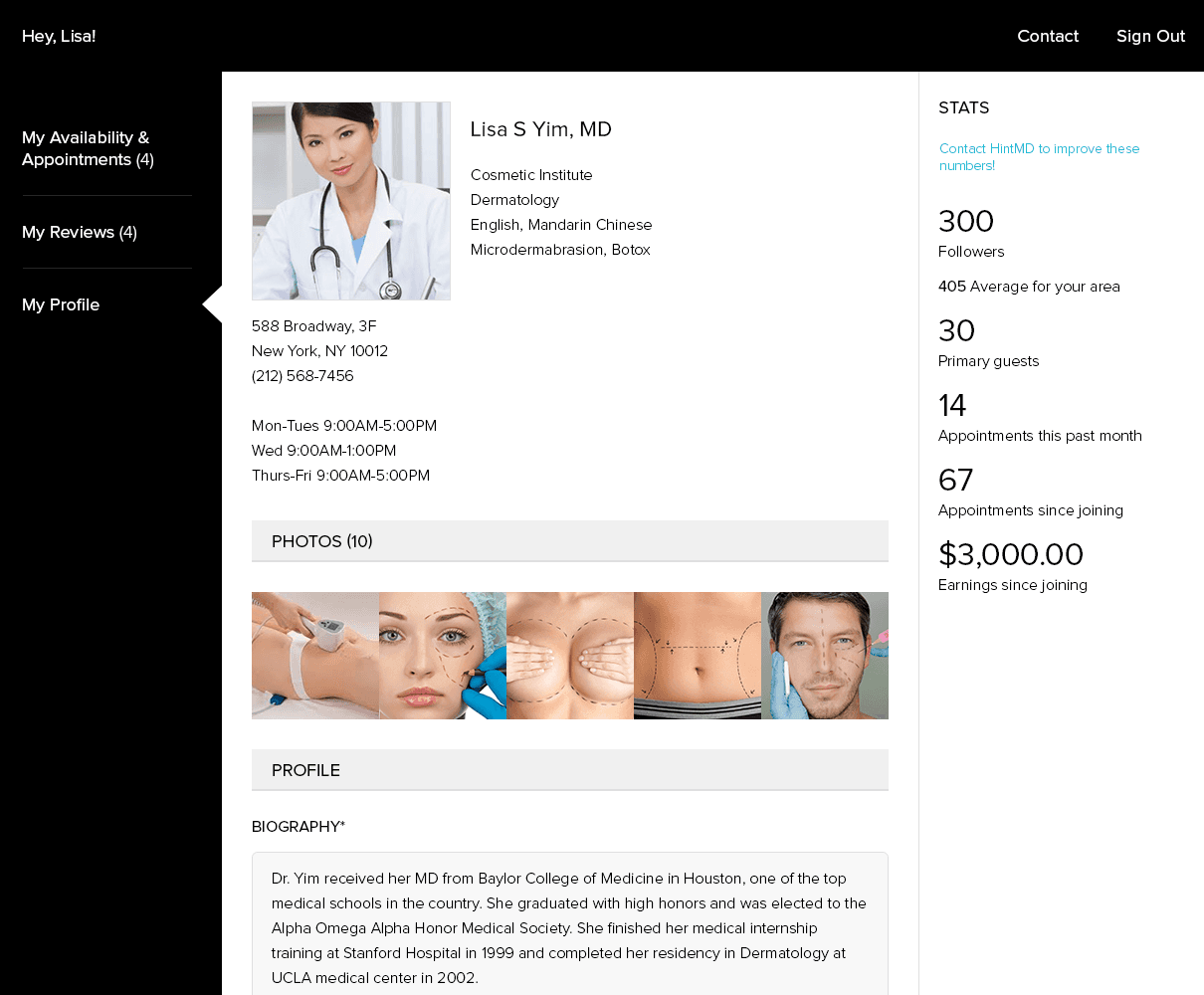View the breast surgery photo
The width and height of the screenshot is (1204, 995).
coord(569,655)
